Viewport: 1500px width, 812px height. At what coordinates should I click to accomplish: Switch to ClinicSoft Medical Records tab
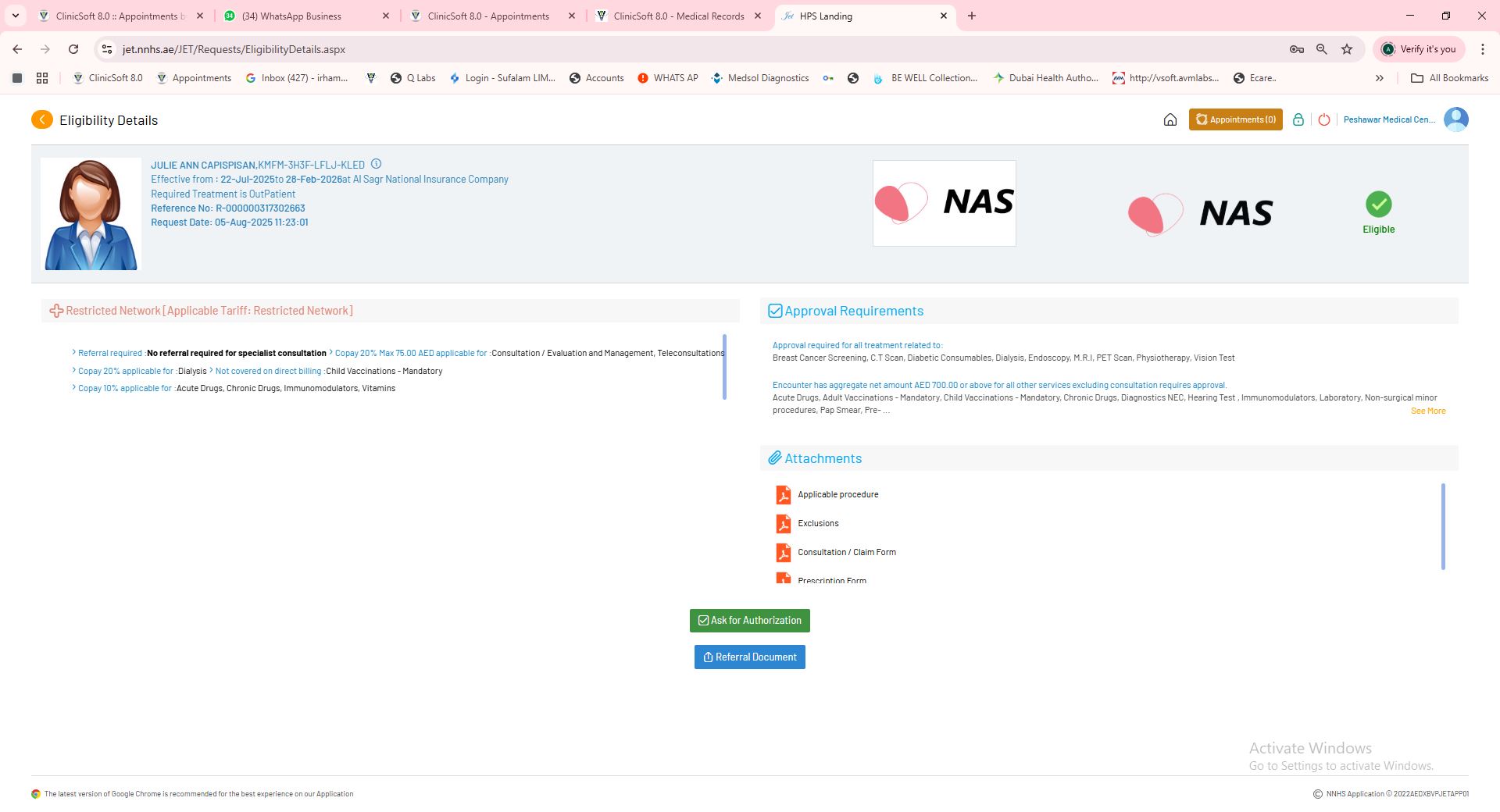[678, 16]
